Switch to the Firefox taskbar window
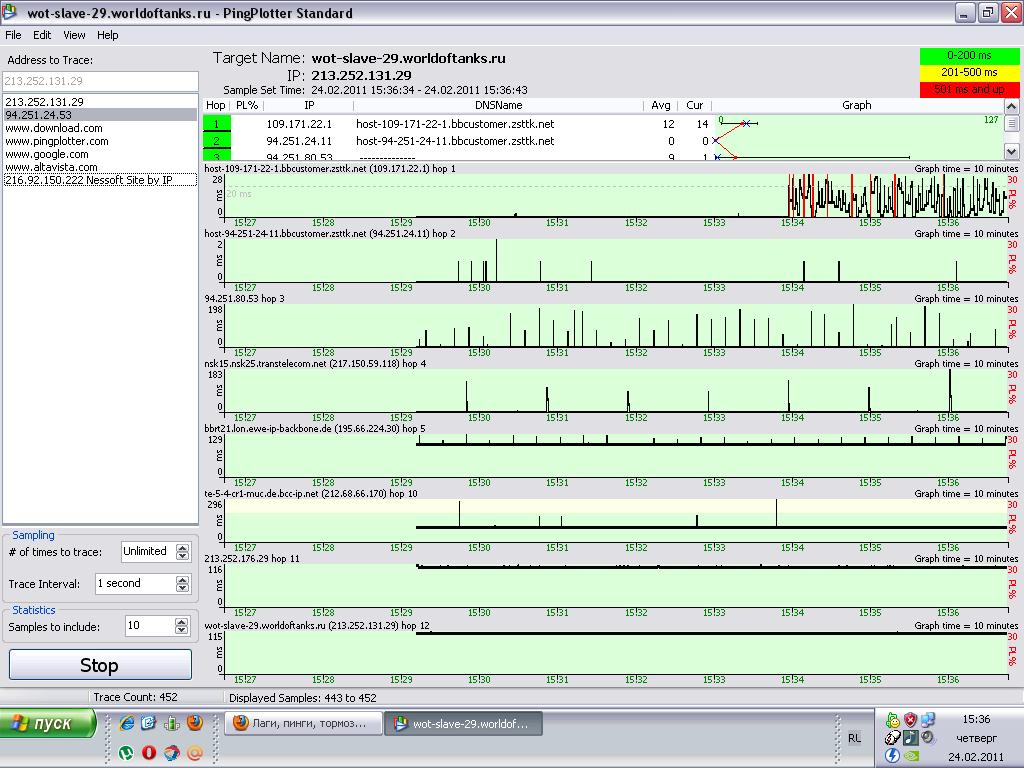 coord(302,723)
